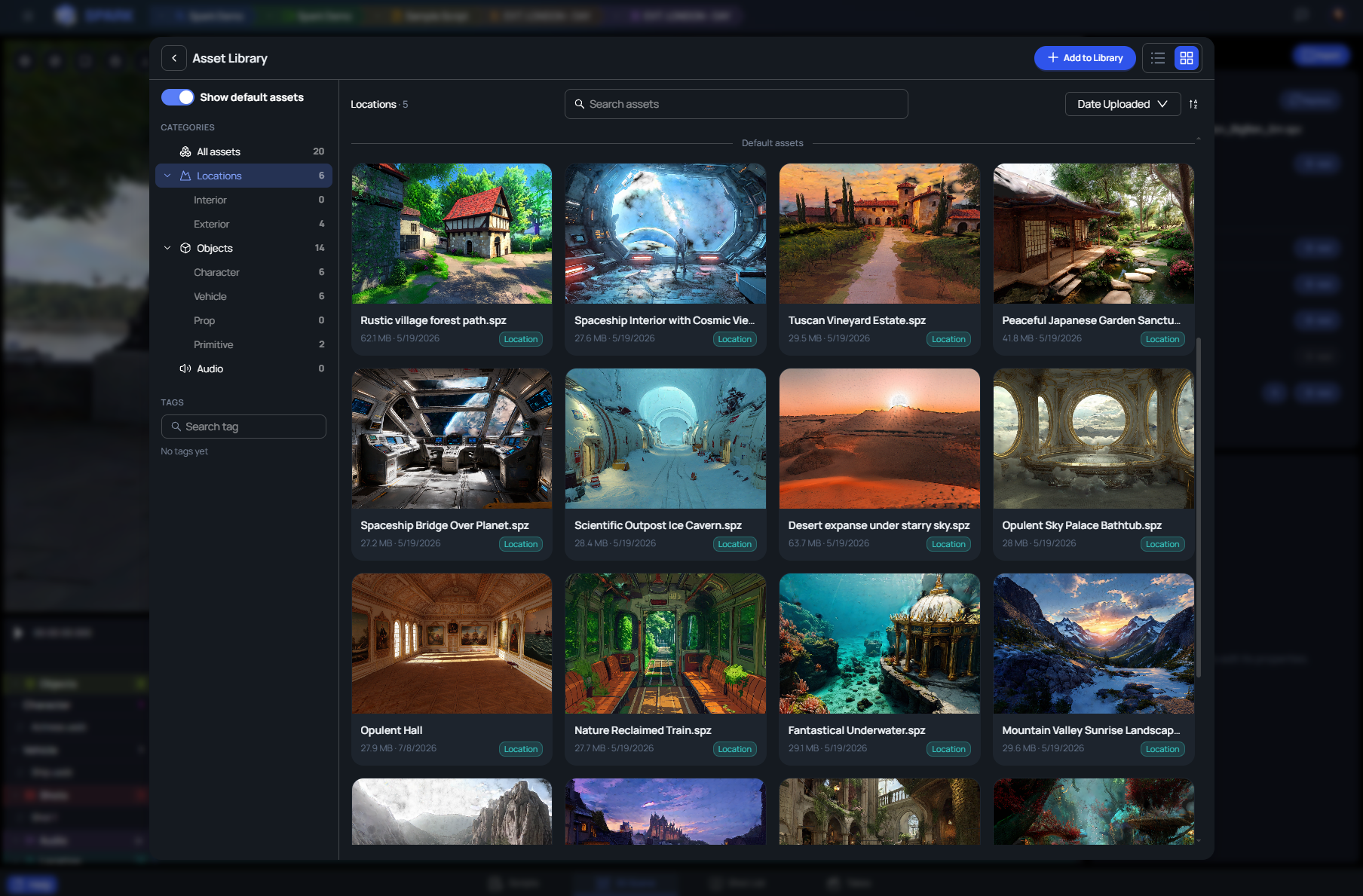Open the Date Uploaded sort dropdown

[x=1123, y=104]
